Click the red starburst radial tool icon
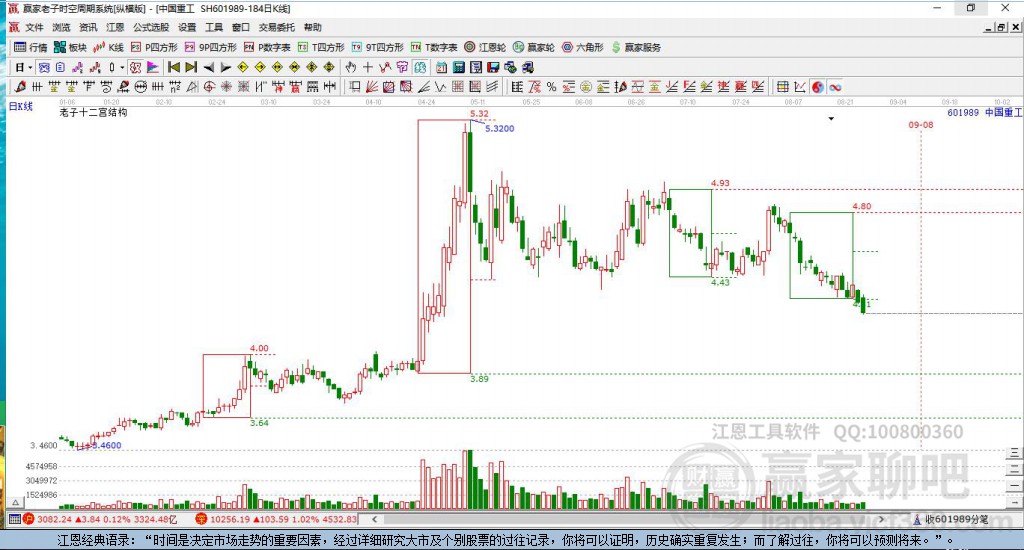This screenshot has width=1024, height=550. click(226, 87)
